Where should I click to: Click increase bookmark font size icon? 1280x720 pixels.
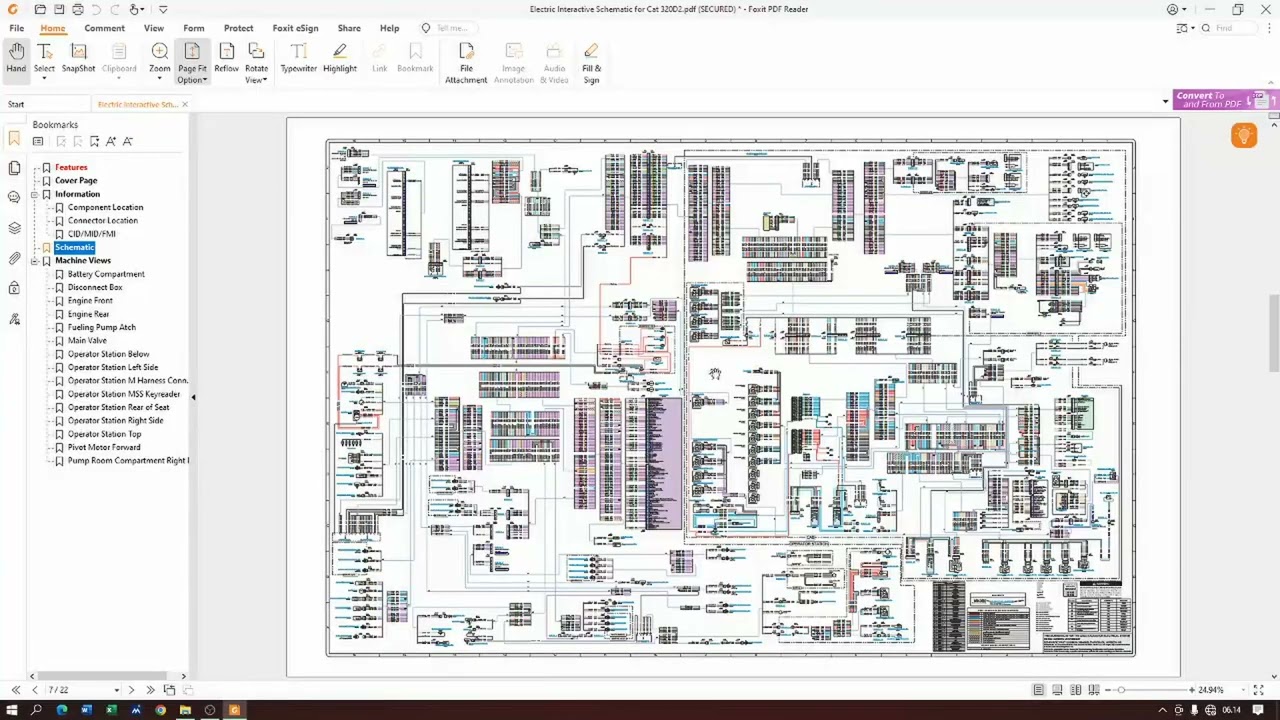coord(111,141)
